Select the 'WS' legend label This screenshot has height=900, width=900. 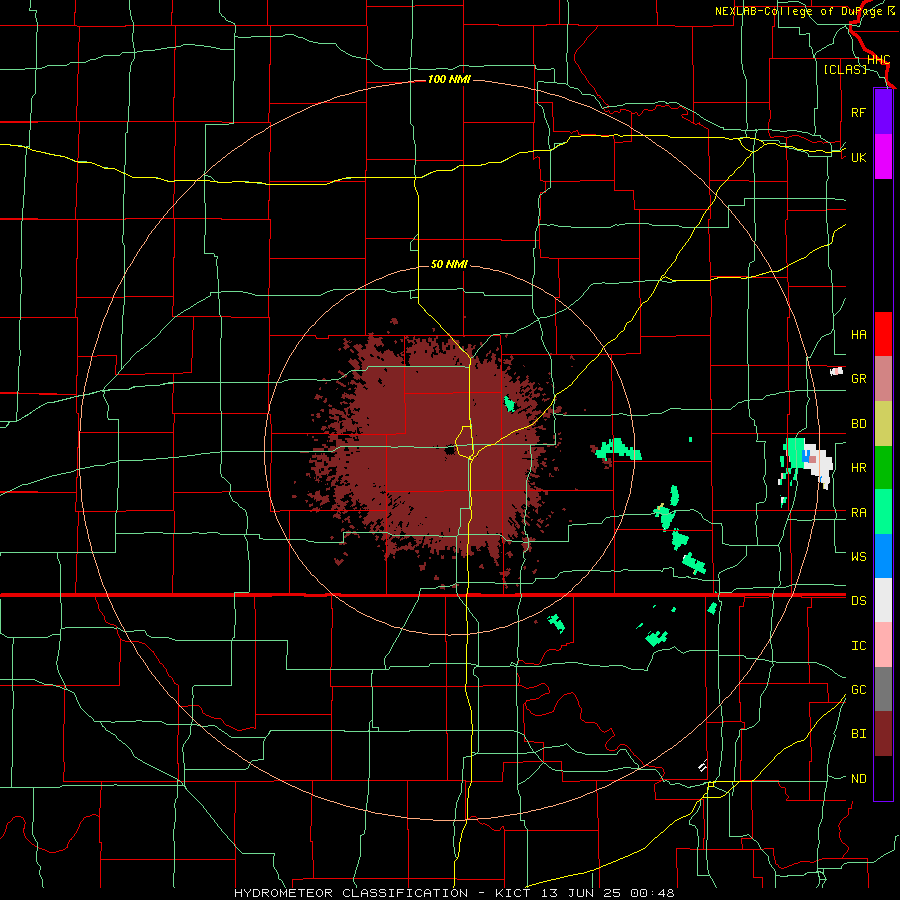pos(858,557)
